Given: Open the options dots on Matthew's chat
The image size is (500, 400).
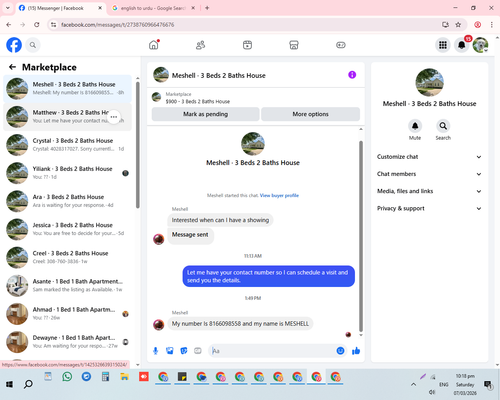Looking at the screenshot, I should coord(114,117).
